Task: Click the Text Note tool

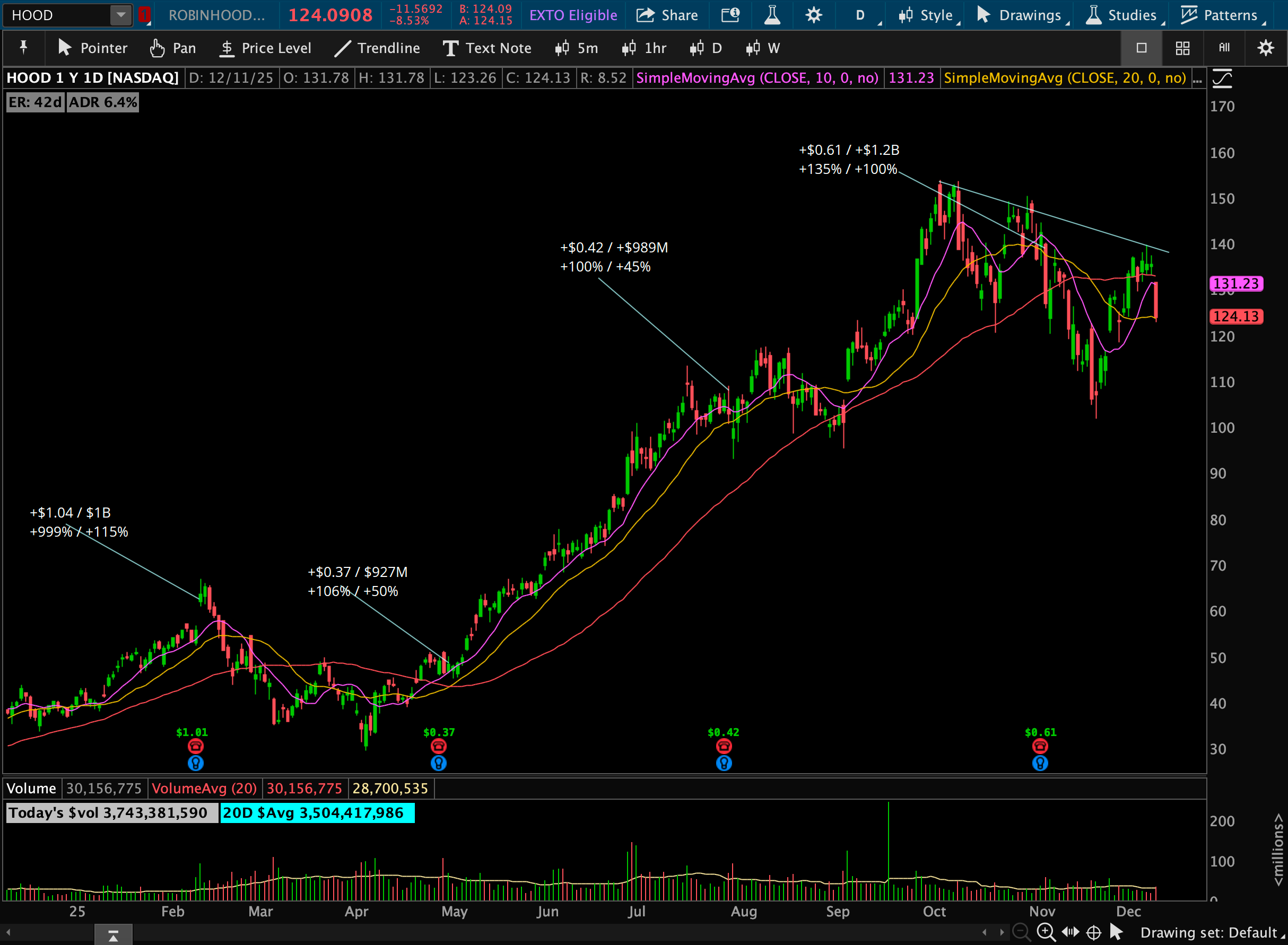Action: pyautogui.click(x=487, y=48)
